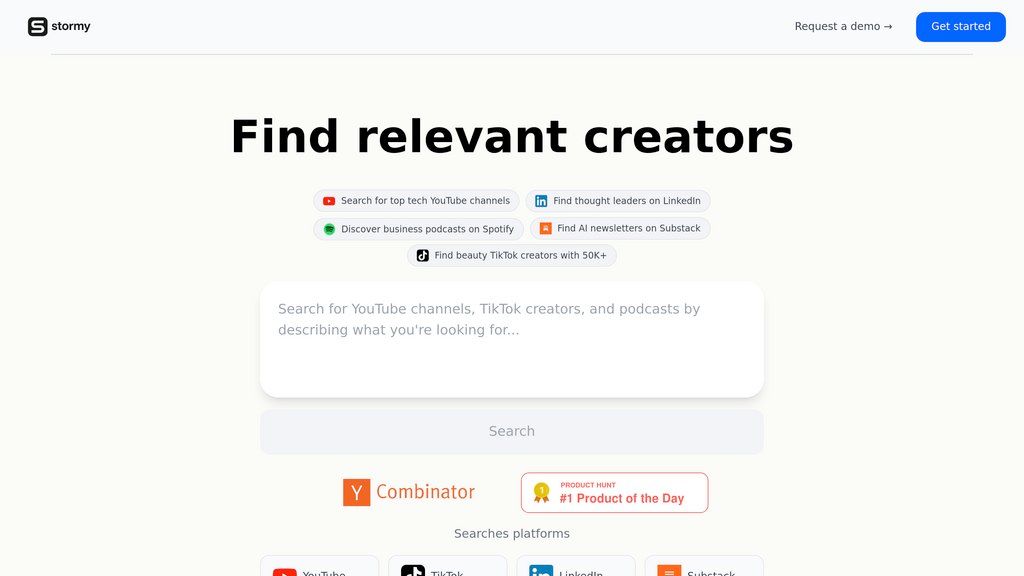Click the gray Search button
This screenshot has width=1024, height=576.
coord(512,432)
